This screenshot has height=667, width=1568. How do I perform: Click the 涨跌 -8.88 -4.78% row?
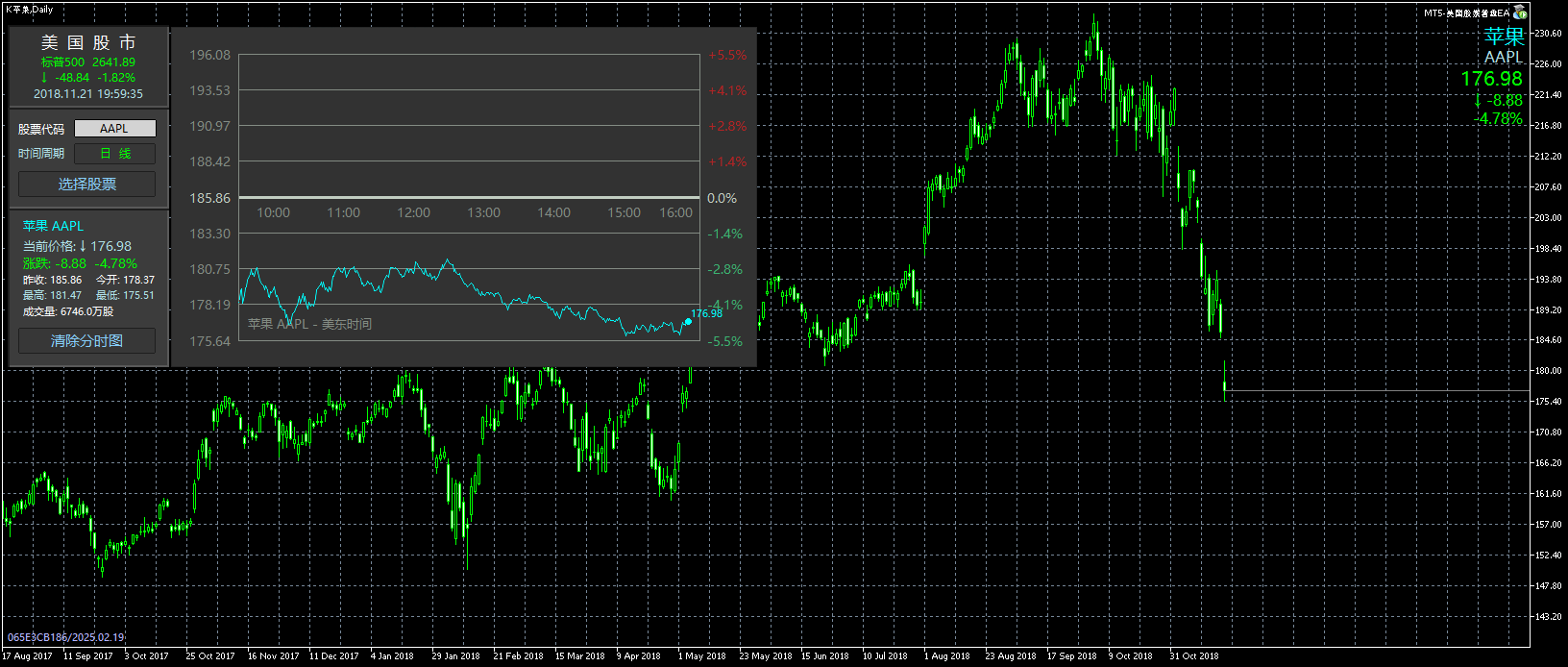(80, 263)
